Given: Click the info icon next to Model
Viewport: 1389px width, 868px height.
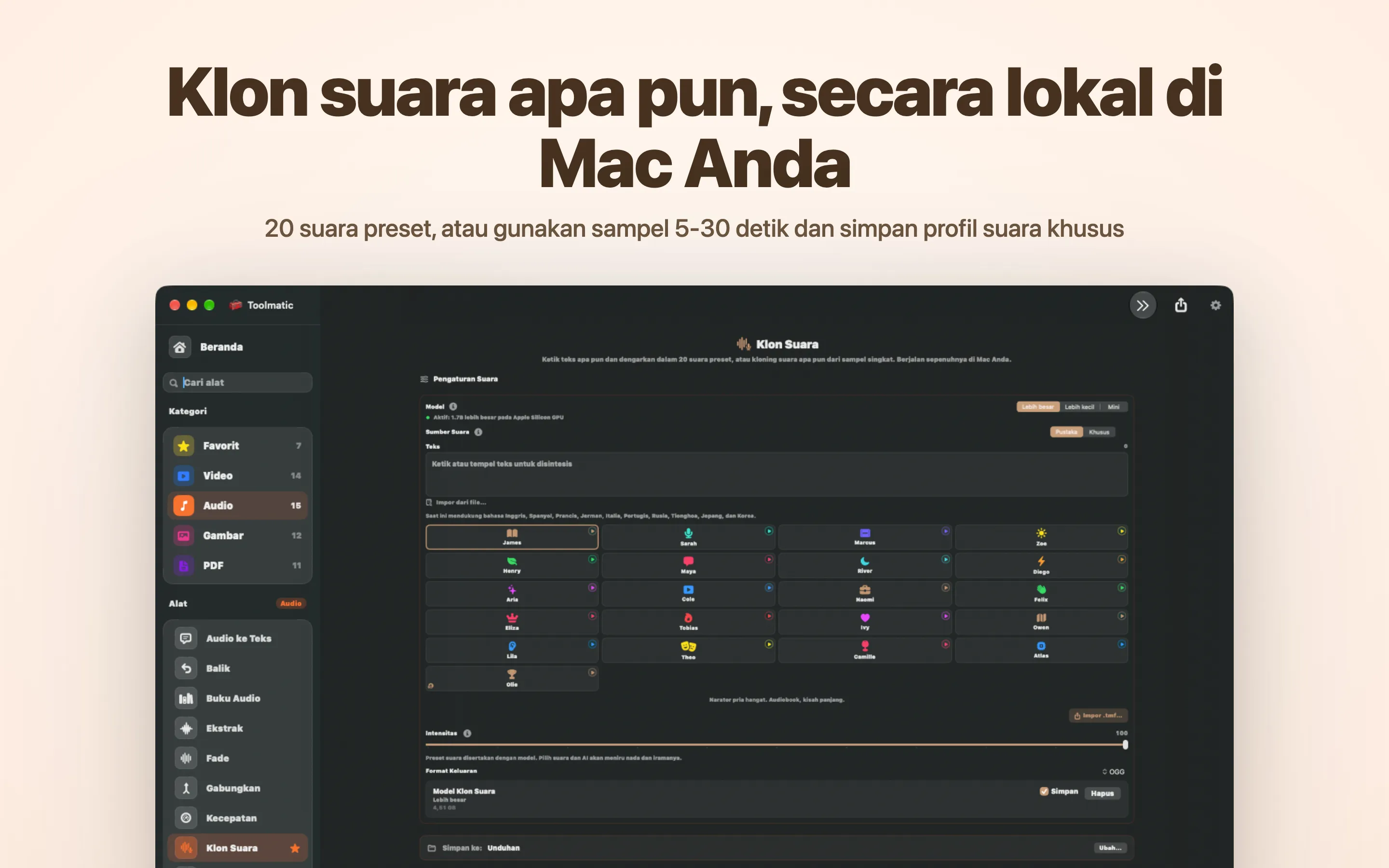Looking at the screenshot, I should 453,407.
